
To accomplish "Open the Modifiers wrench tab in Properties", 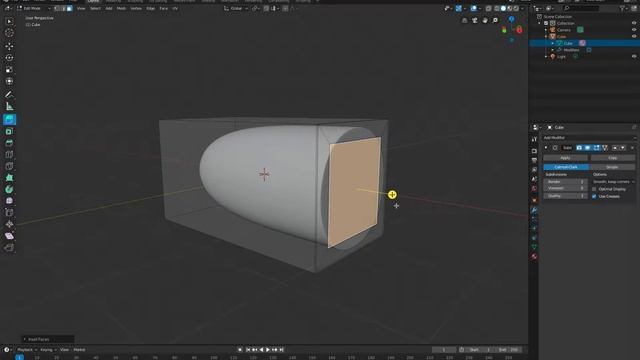I will coord(534,210).
